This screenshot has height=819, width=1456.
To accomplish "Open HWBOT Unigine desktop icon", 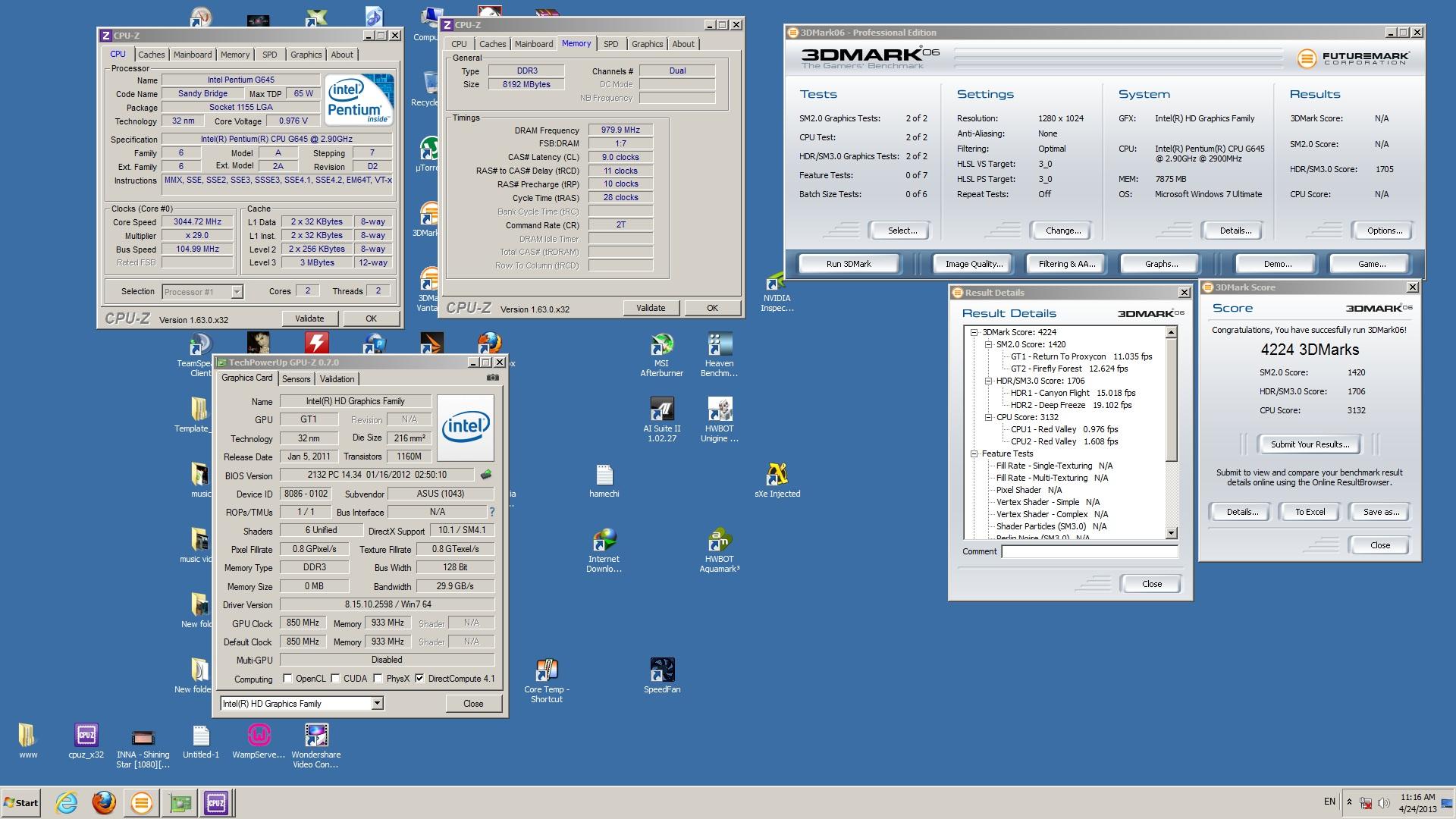I will [719, 419].
